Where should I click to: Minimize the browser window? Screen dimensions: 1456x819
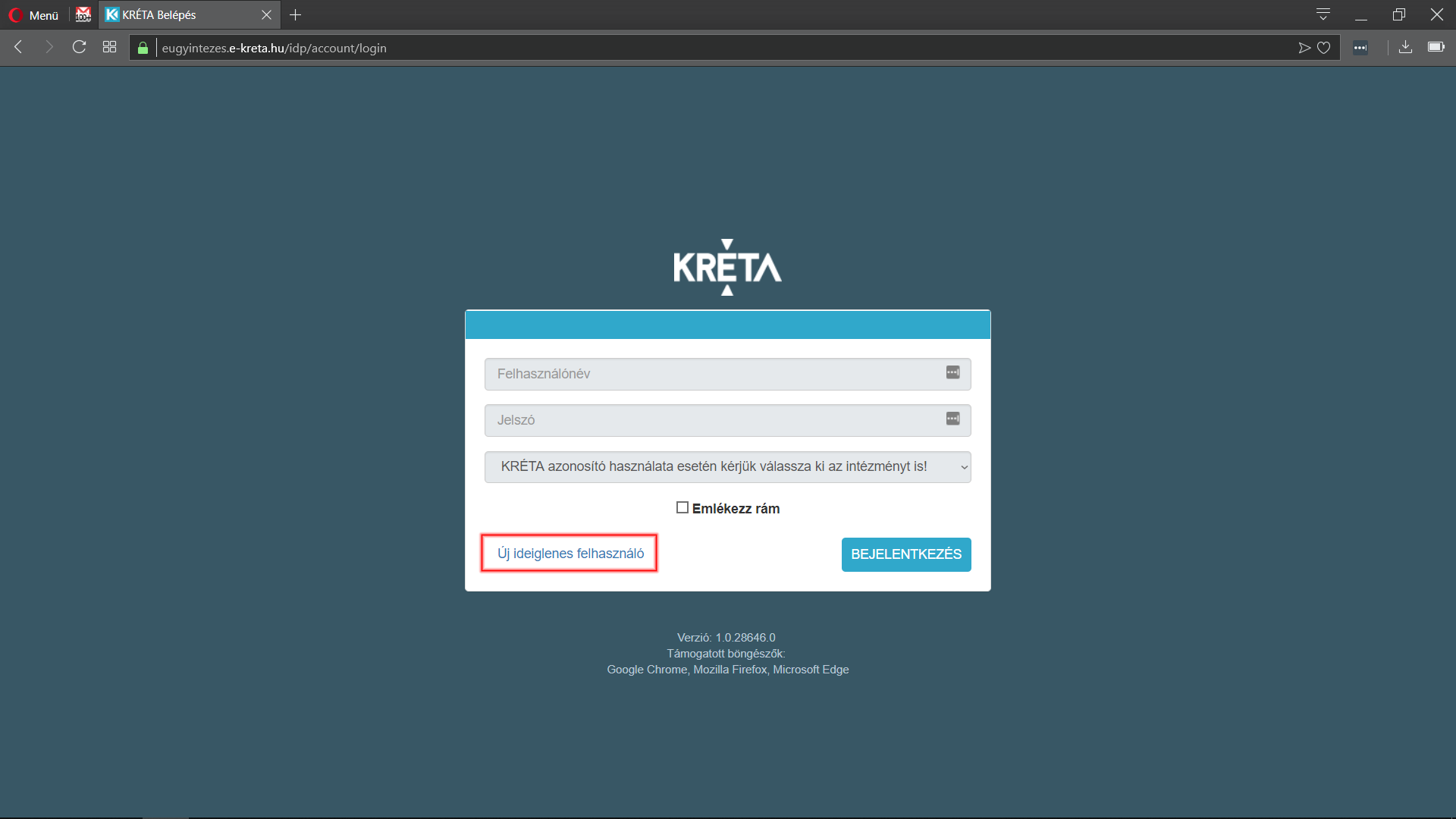coord(1361,14)
